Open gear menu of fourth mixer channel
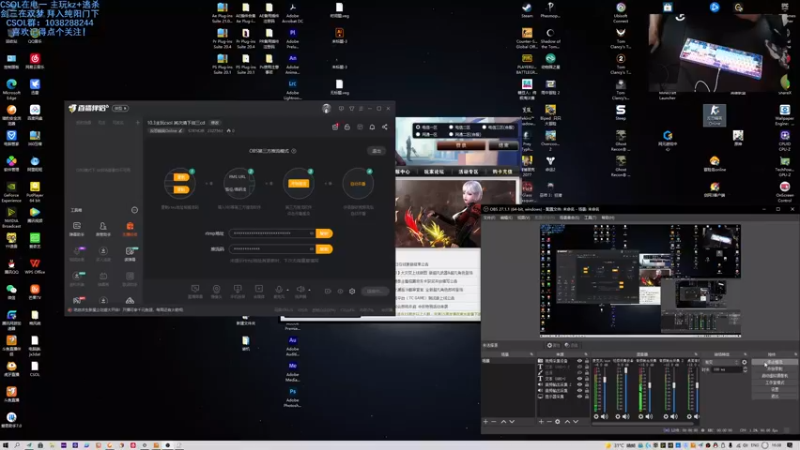 coord(665,416)
